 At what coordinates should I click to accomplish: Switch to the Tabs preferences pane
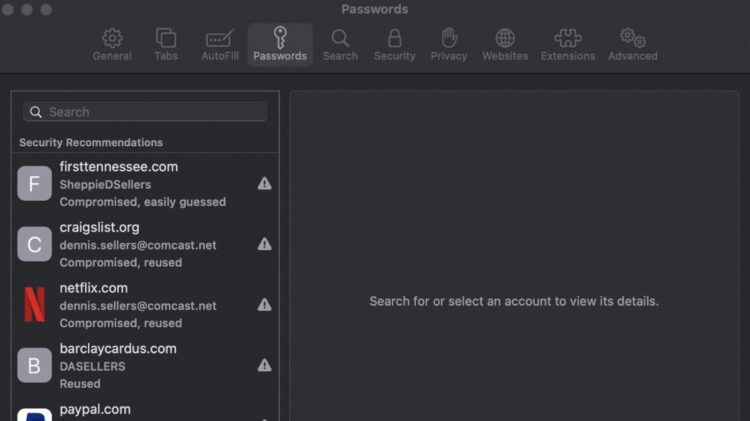coord(166,45)
